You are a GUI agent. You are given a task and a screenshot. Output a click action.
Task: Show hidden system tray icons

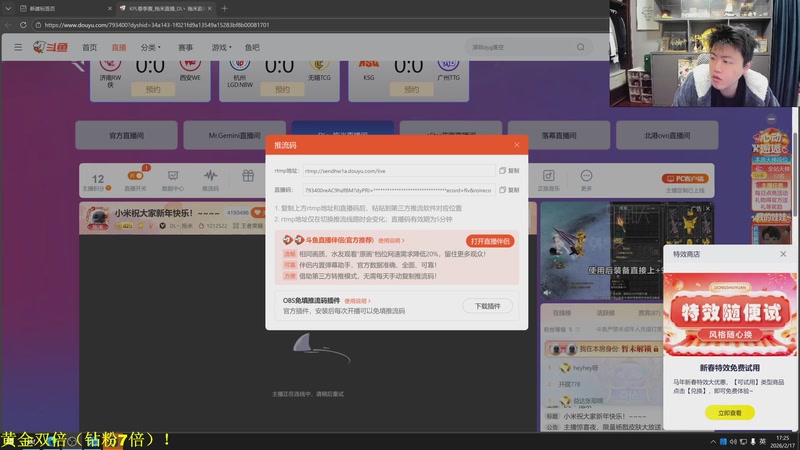713,442
